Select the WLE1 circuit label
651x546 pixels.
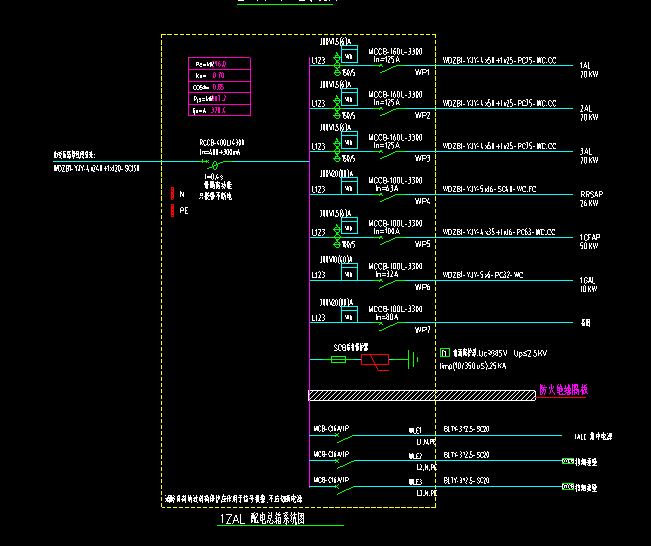pos(421,428)
